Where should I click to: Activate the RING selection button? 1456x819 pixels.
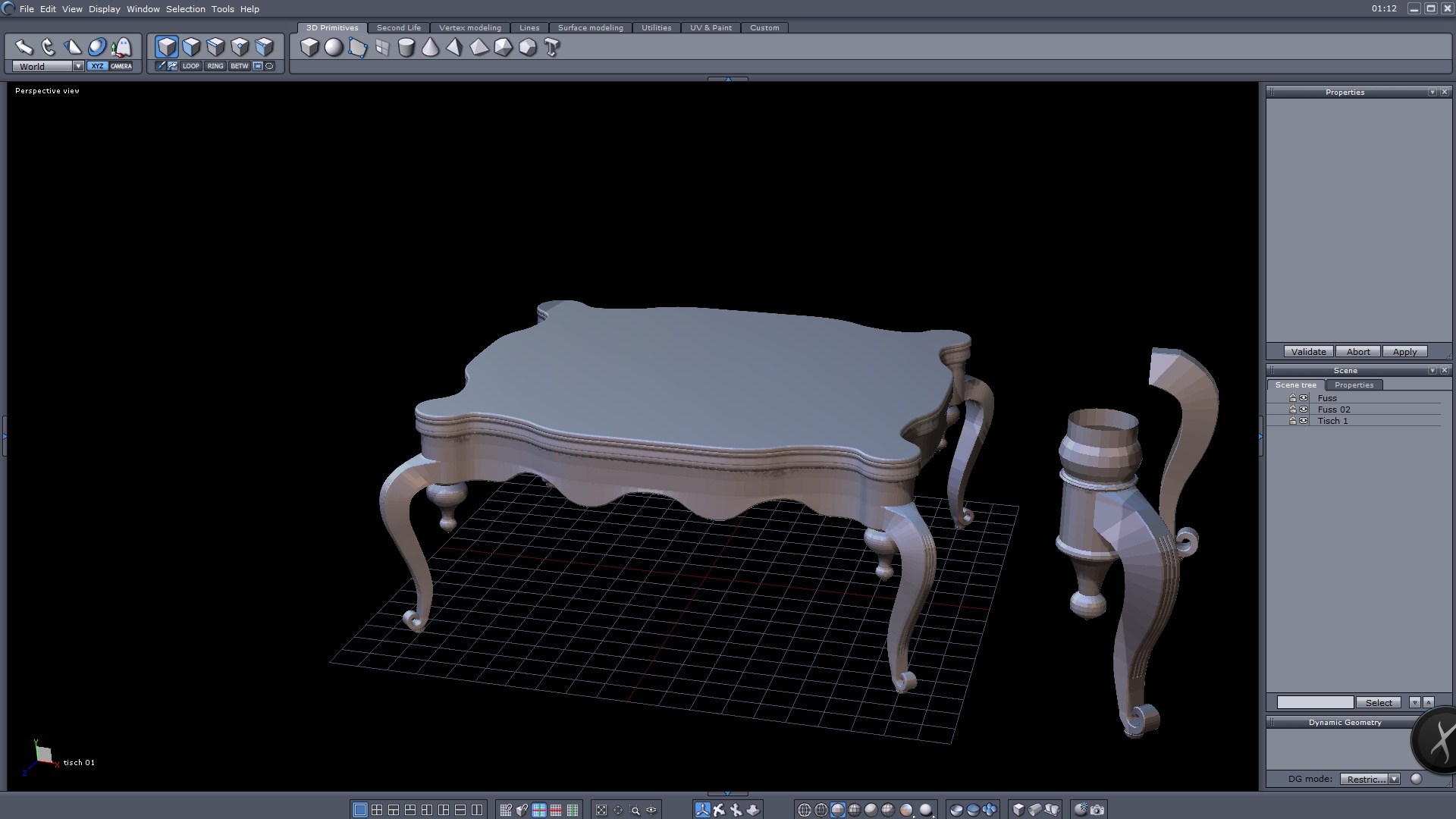(215, 66)
